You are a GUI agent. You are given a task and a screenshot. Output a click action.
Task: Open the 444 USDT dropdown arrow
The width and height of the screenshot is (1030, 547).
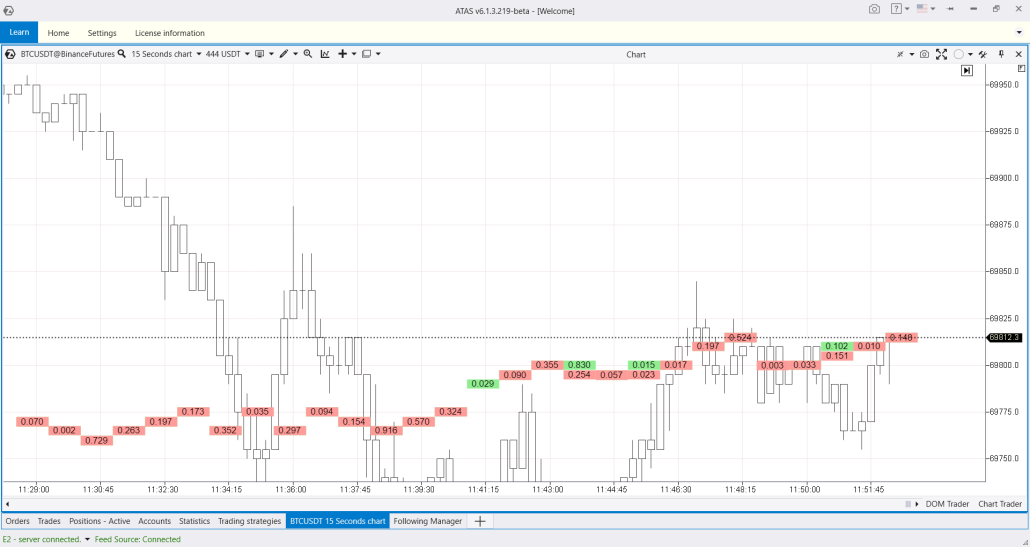click(247, 54)
